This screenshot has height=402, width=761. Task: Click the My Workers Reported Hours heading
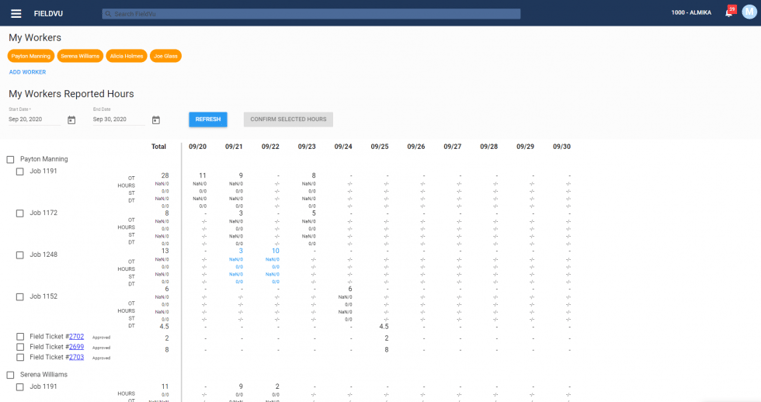tap(71, 94)
